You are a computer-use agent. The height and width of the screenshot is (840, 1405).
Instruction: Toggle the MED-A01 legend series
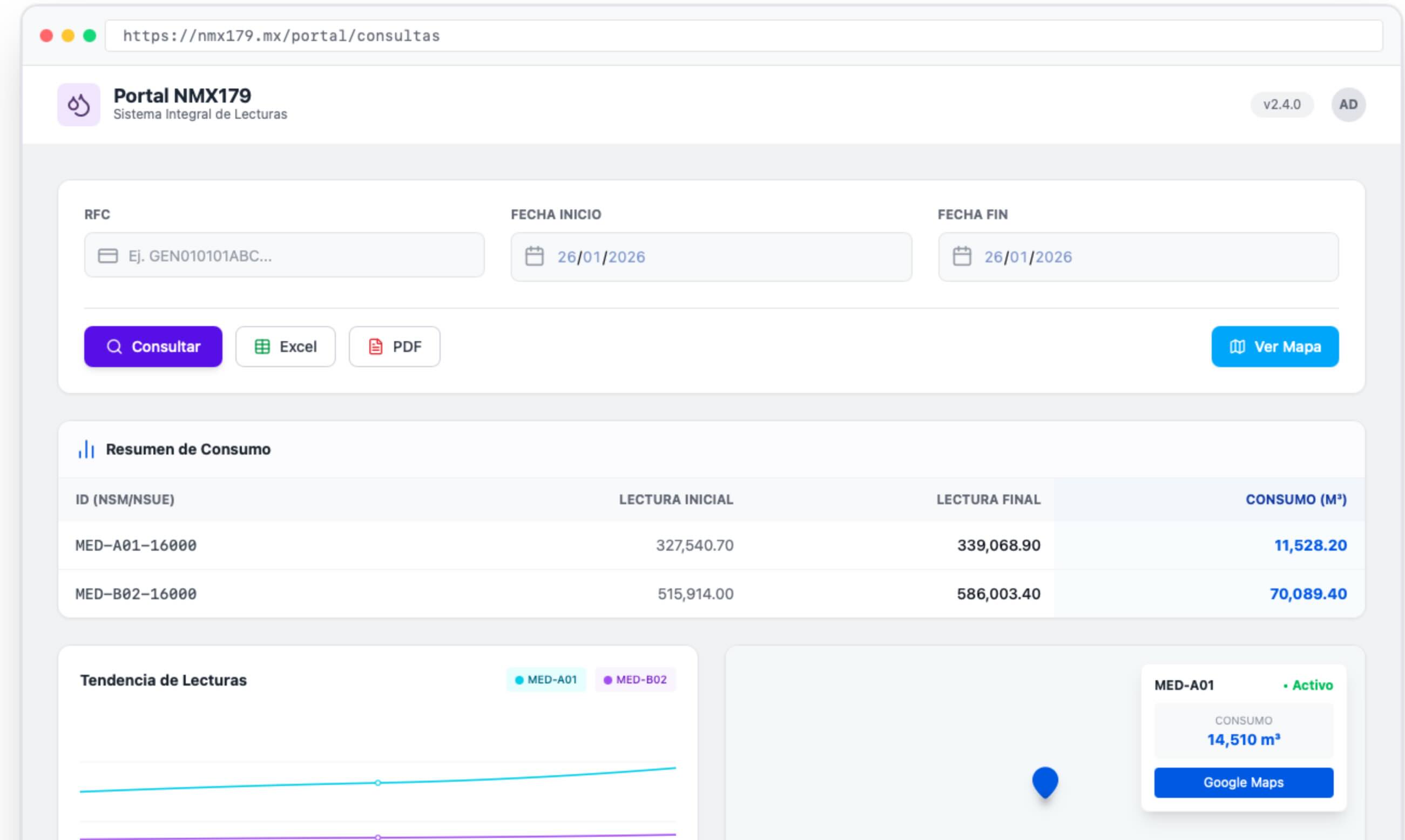(x=546, y=679)
